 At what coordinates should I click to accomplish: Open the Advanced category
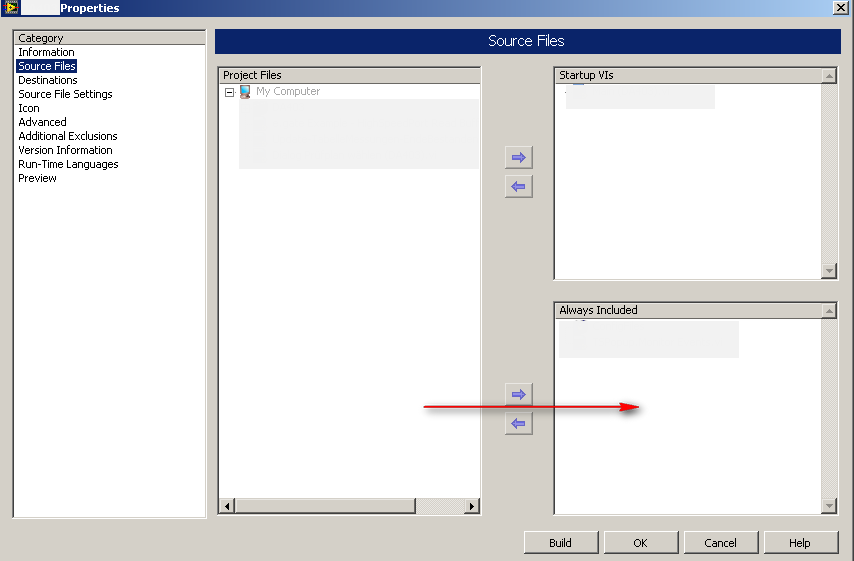pos(42,122)
